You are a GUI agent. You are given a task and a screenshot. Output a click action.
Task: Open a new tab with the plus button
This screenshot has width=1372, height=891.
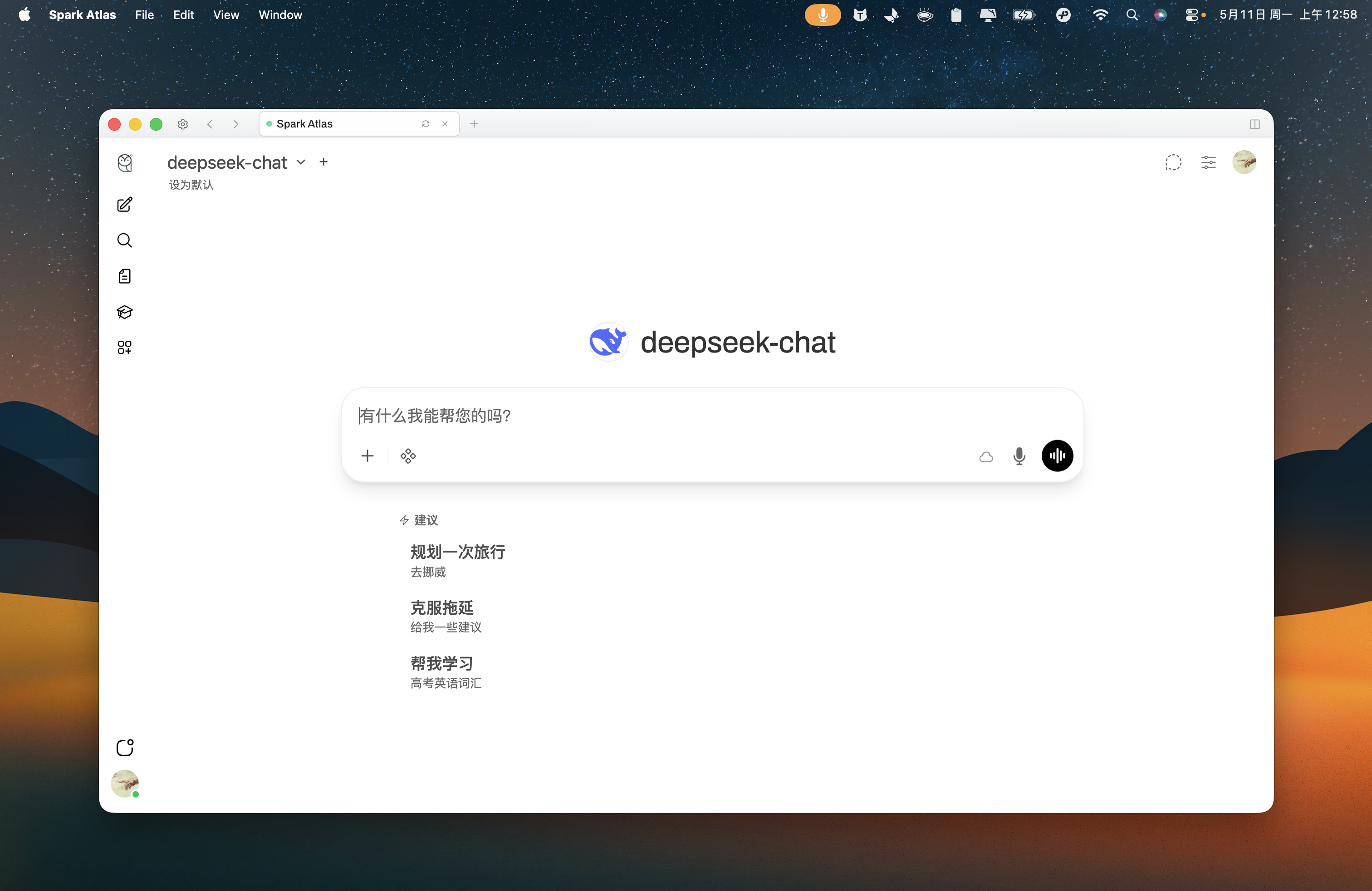[x=474, y=124]
